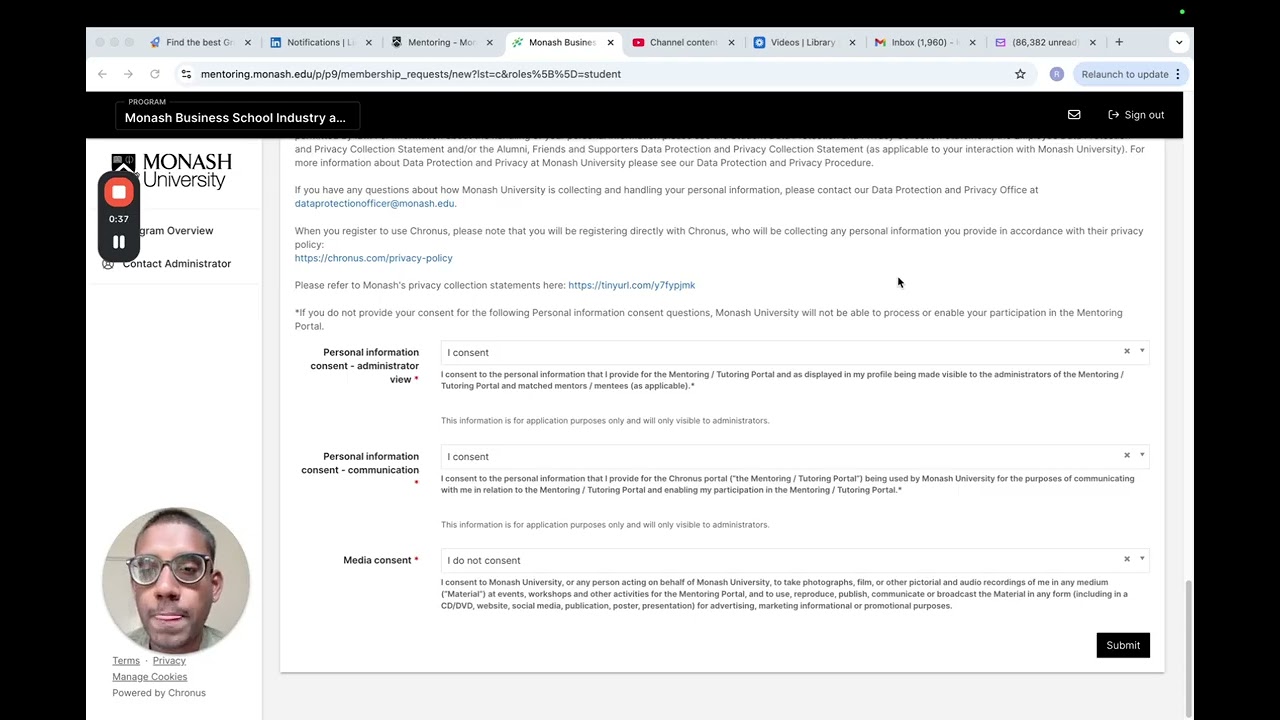The image size is (1280, 720).
Task: Expand the tab search dropdown arrow
Action: 1179,42
